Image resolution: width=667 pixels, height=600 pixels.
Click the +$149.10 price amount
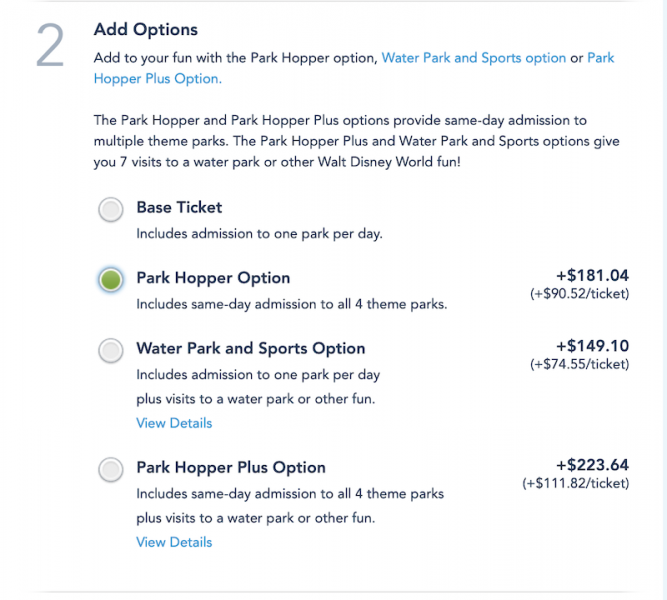[592, 346]
